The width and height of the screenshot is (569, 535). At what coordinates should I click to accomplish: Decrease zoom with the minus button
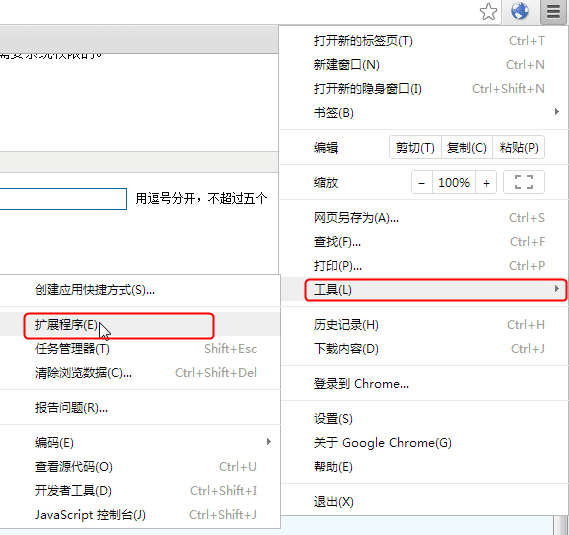pyautogui.click(x=422, y=182)
